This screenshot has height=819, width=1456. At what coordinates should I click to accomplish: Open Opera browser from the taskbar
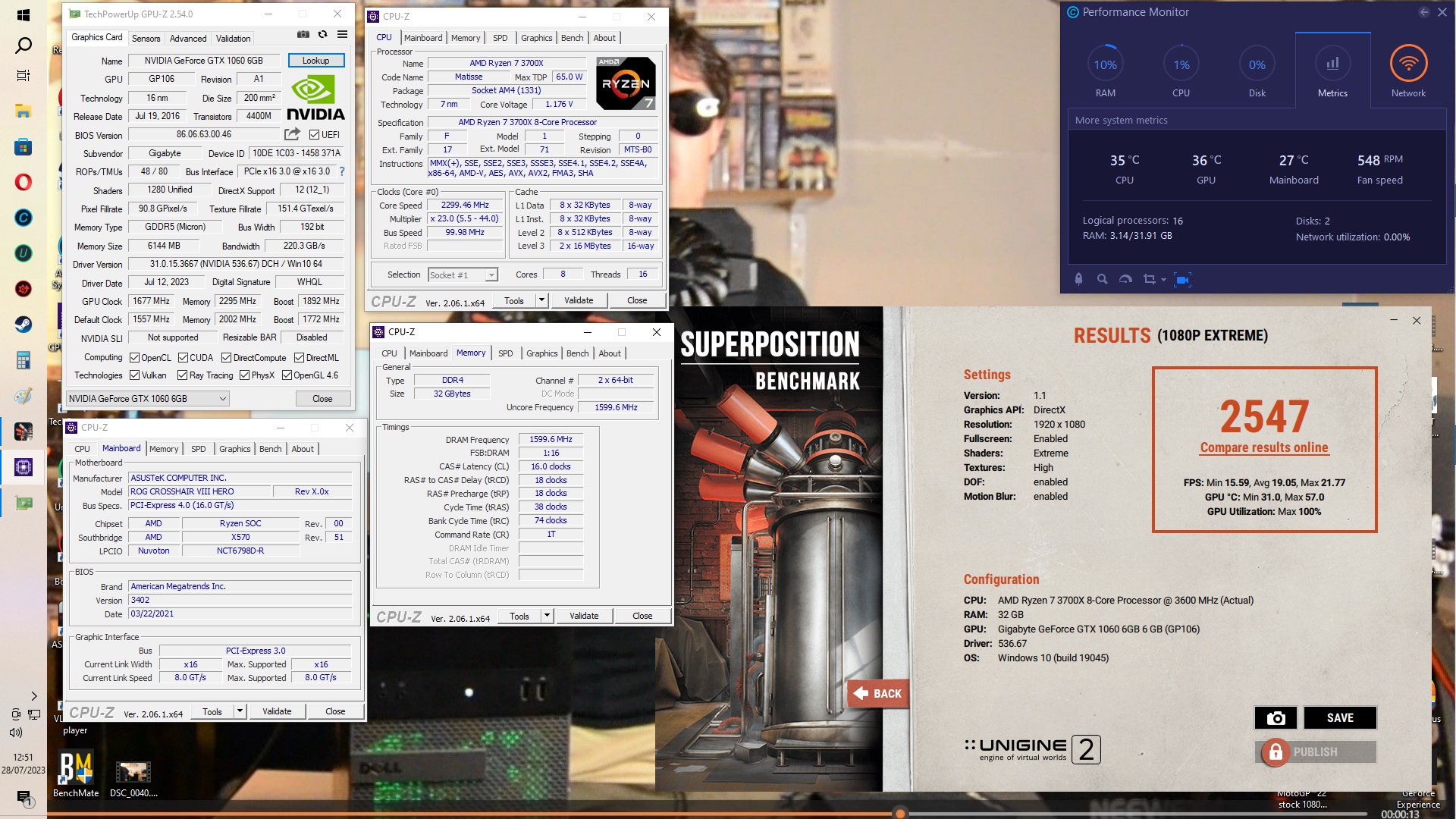pos(23,182)
